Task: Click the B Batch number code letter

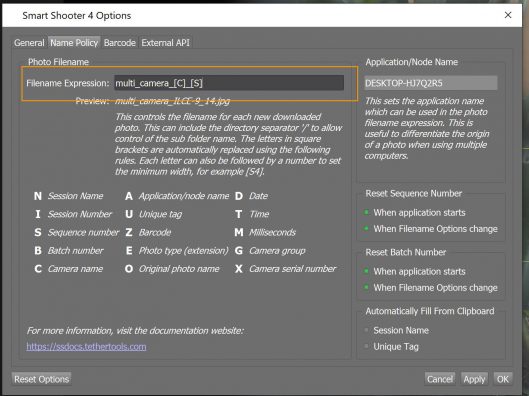Action: [x=38, y=251]
